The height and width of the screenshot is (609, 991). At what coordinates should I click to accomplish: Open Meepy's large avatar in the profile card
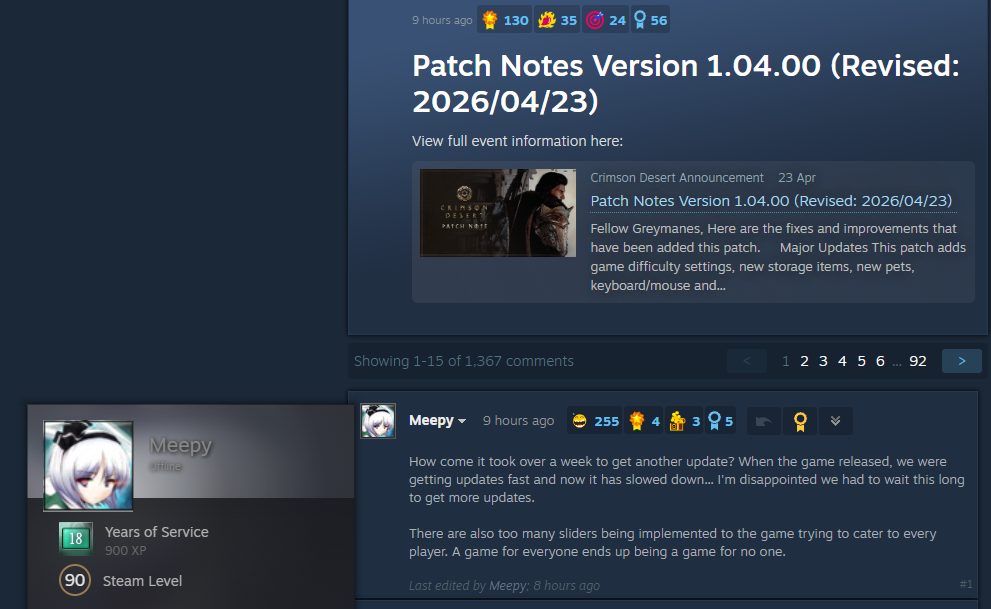(88, 466)
